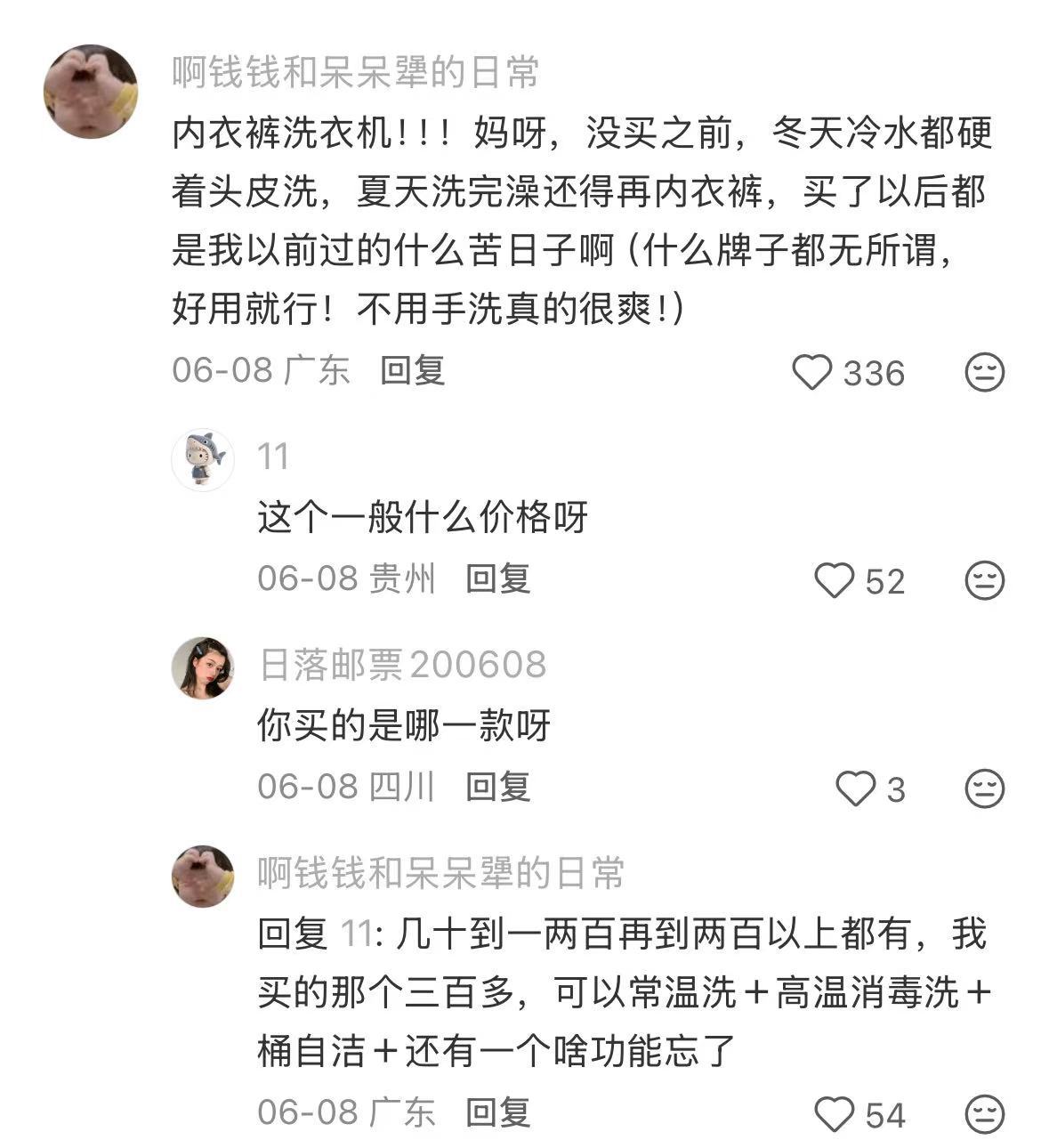Reply to the top 广东 comment
This screenshot has height=1148, width=1049.
coord(413,370)
